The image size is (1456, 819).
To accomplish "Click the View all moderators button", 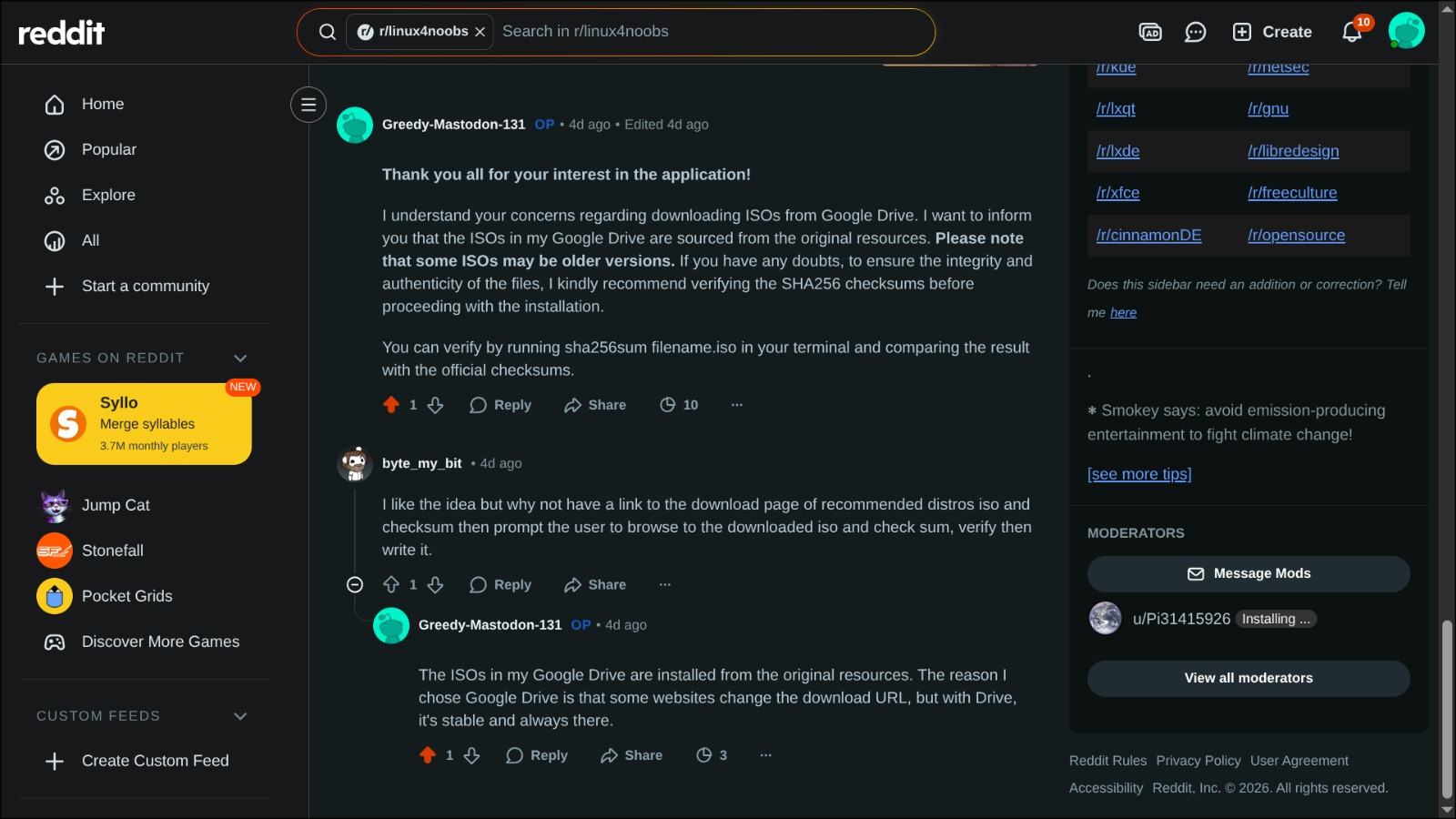I will pyautogui.click(x=1249, y=679).
